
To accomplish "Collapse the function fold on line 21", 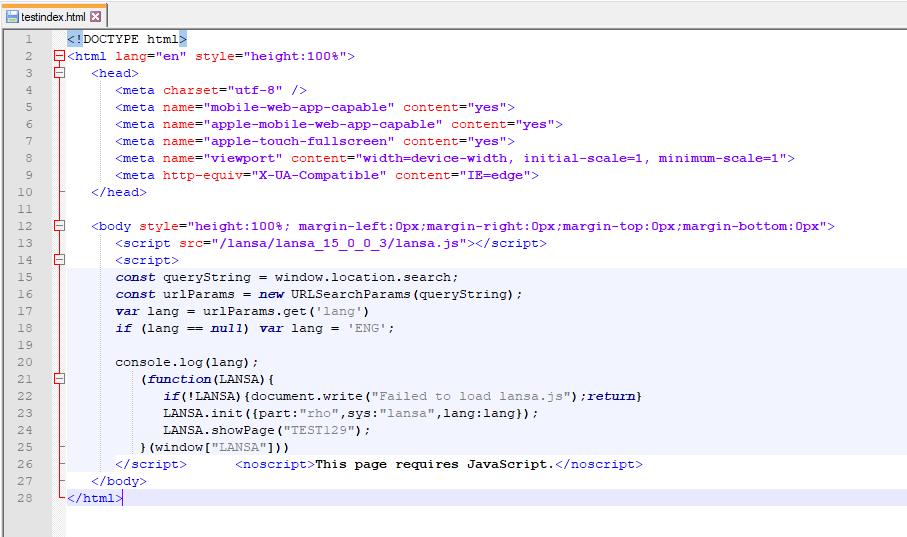I will point(59,379).
